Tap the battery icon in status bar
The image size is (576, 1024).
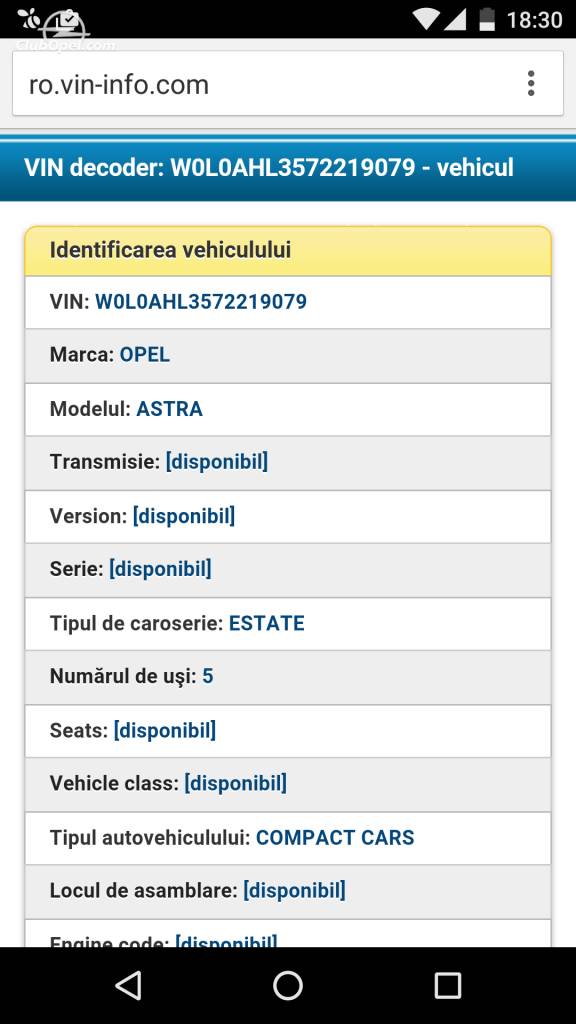click(487, 19)
